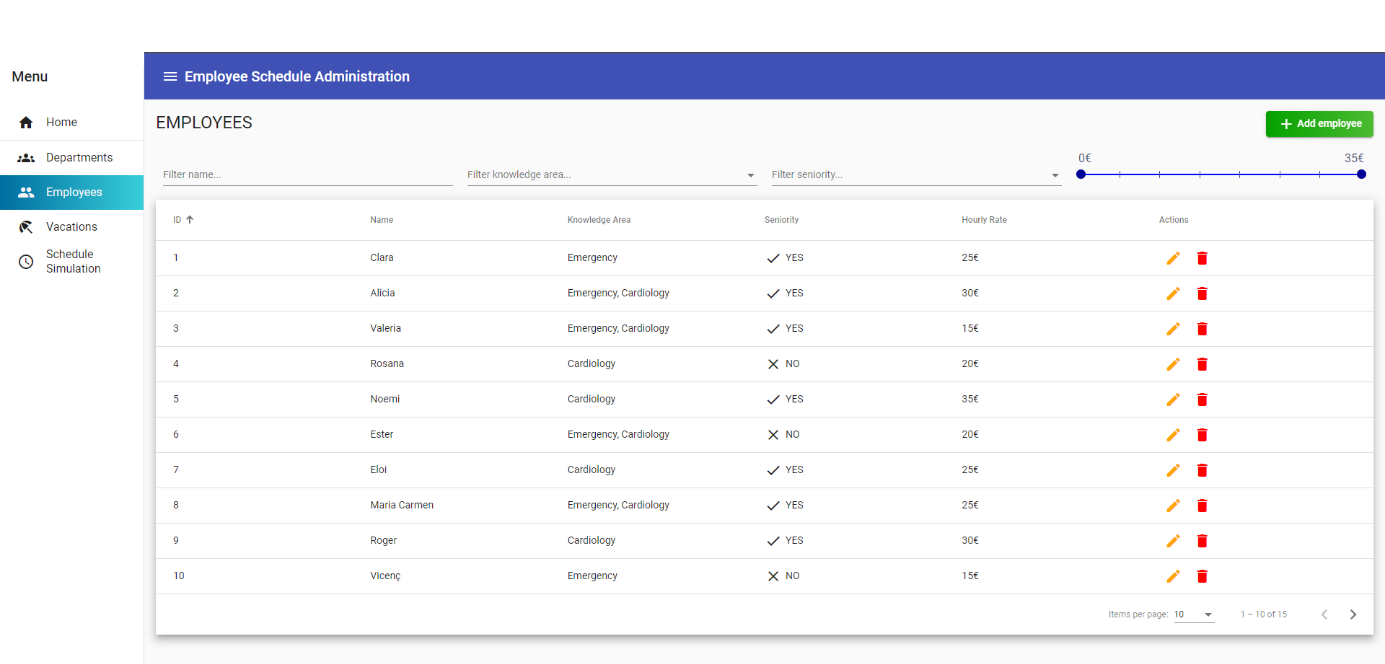The image size is (1385, 664).
Task: Delete Eloi using the trash icon
Action: tap(1202, 470)
